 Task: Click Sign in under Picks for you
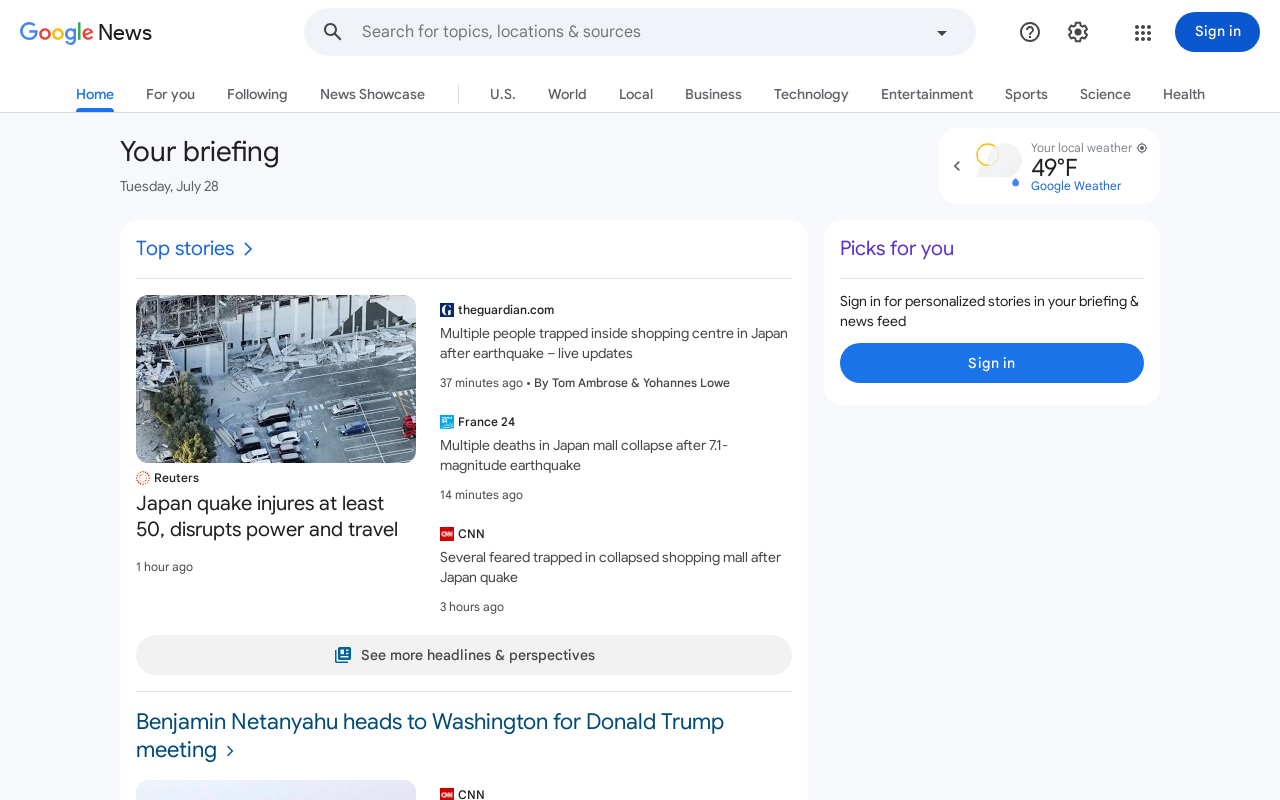point(992,363)
